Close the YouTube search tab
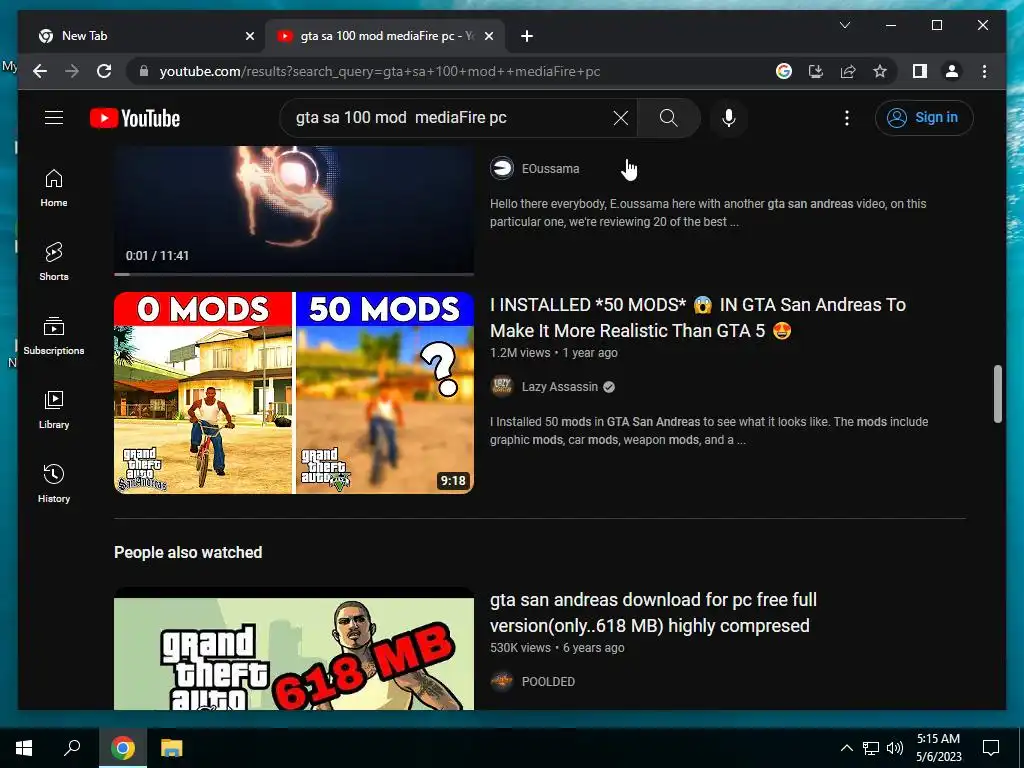This screenshot has width=1024, height=768. tap(488, 37)
